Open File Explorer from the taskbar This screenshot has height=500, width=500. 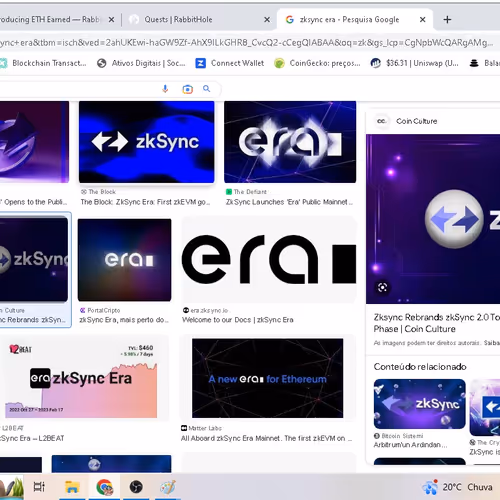[72, 487]
